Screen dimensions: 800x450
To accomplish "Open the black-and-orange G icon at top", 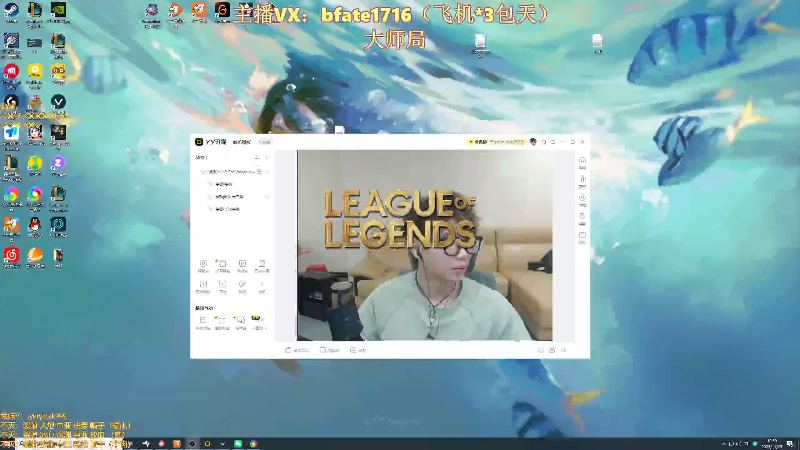I will tap(222, 11).
